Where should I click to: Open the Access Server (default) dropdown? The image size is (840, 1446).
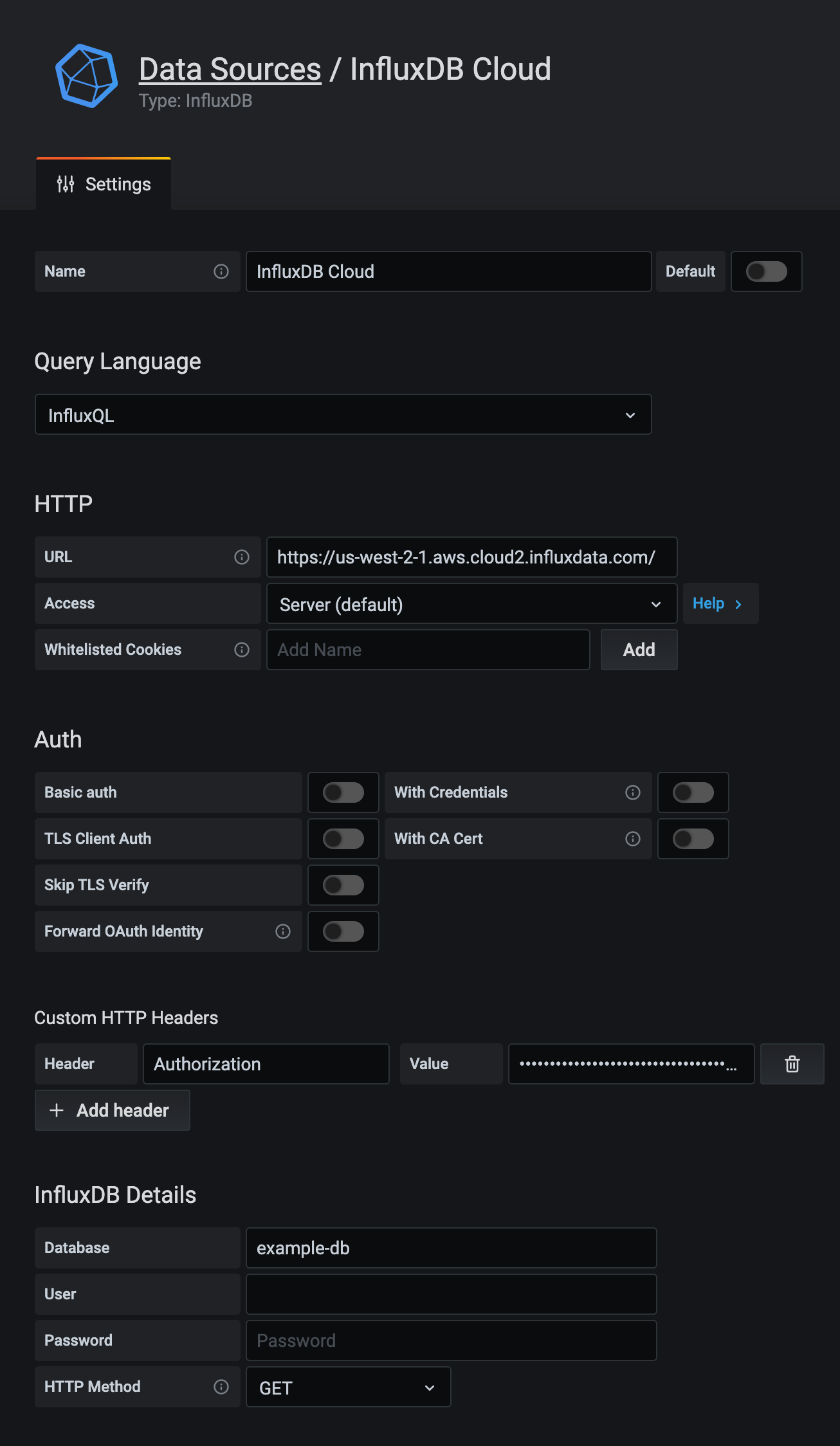click(x=472, y=604)
